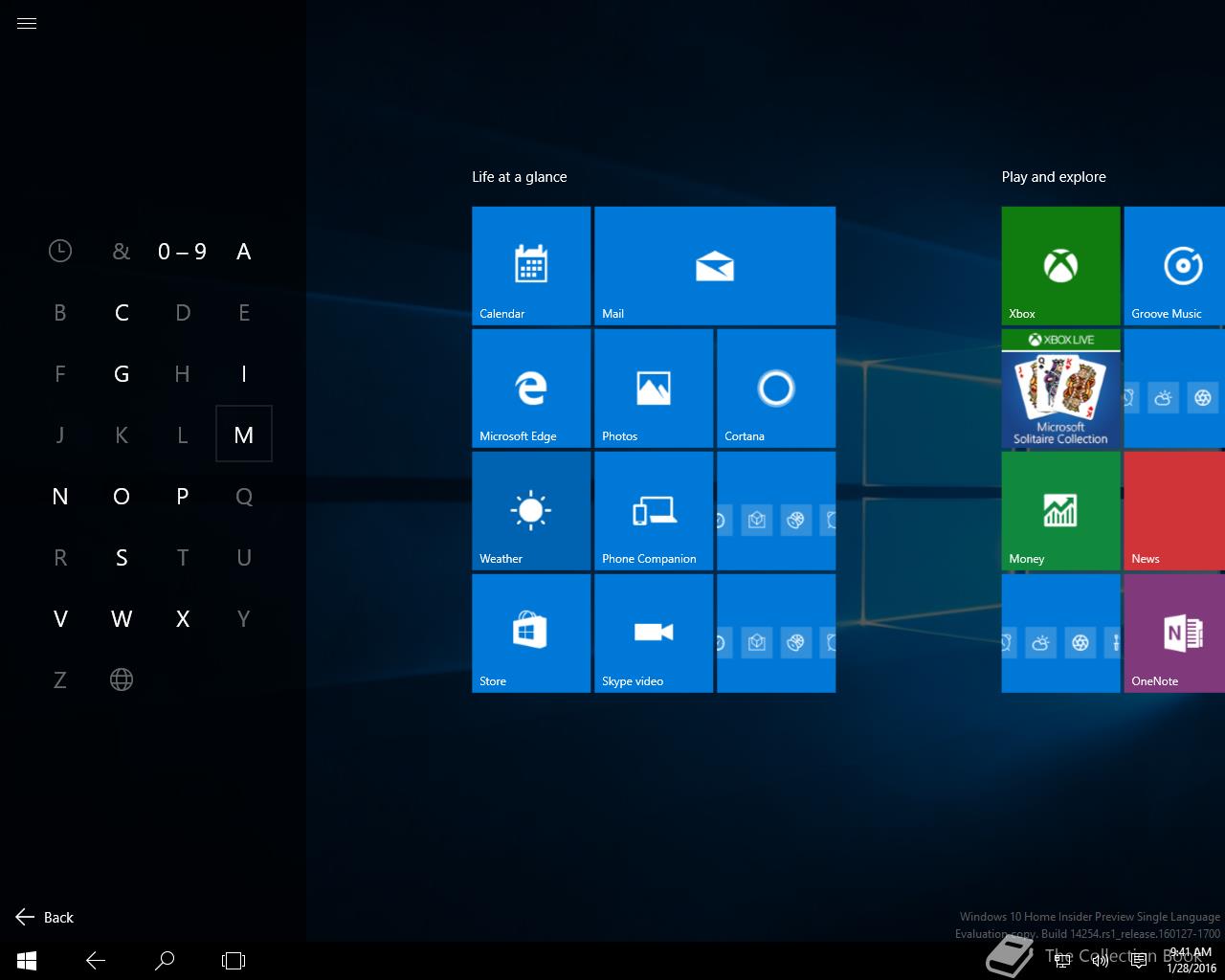The image size is (1225, 980).
Task: Jump to apps starting with O
Action: [x=122, y=497]
